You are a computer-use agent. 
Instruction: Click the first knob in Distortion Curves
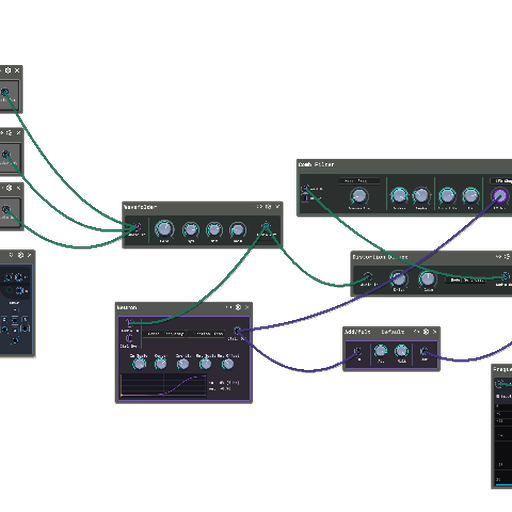click(x=398, y=279)
